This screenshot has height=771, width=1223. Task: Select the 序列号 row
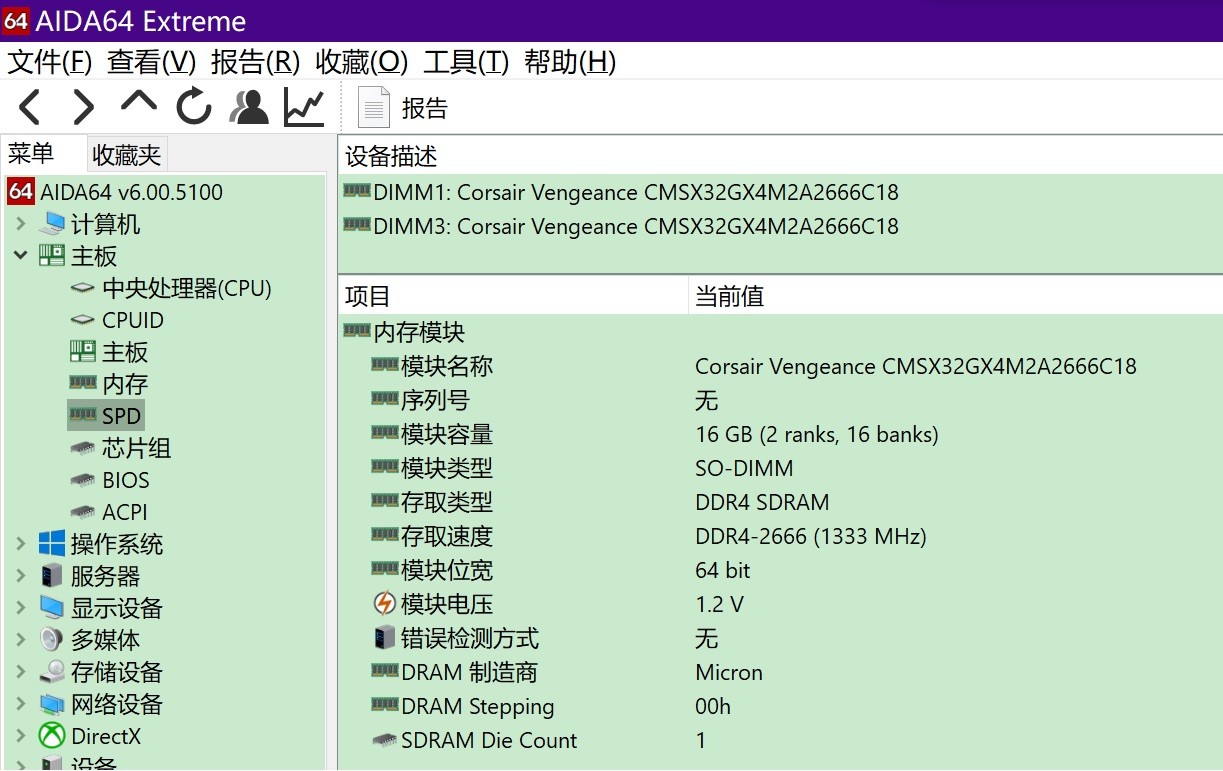click(x=780, y=400)
